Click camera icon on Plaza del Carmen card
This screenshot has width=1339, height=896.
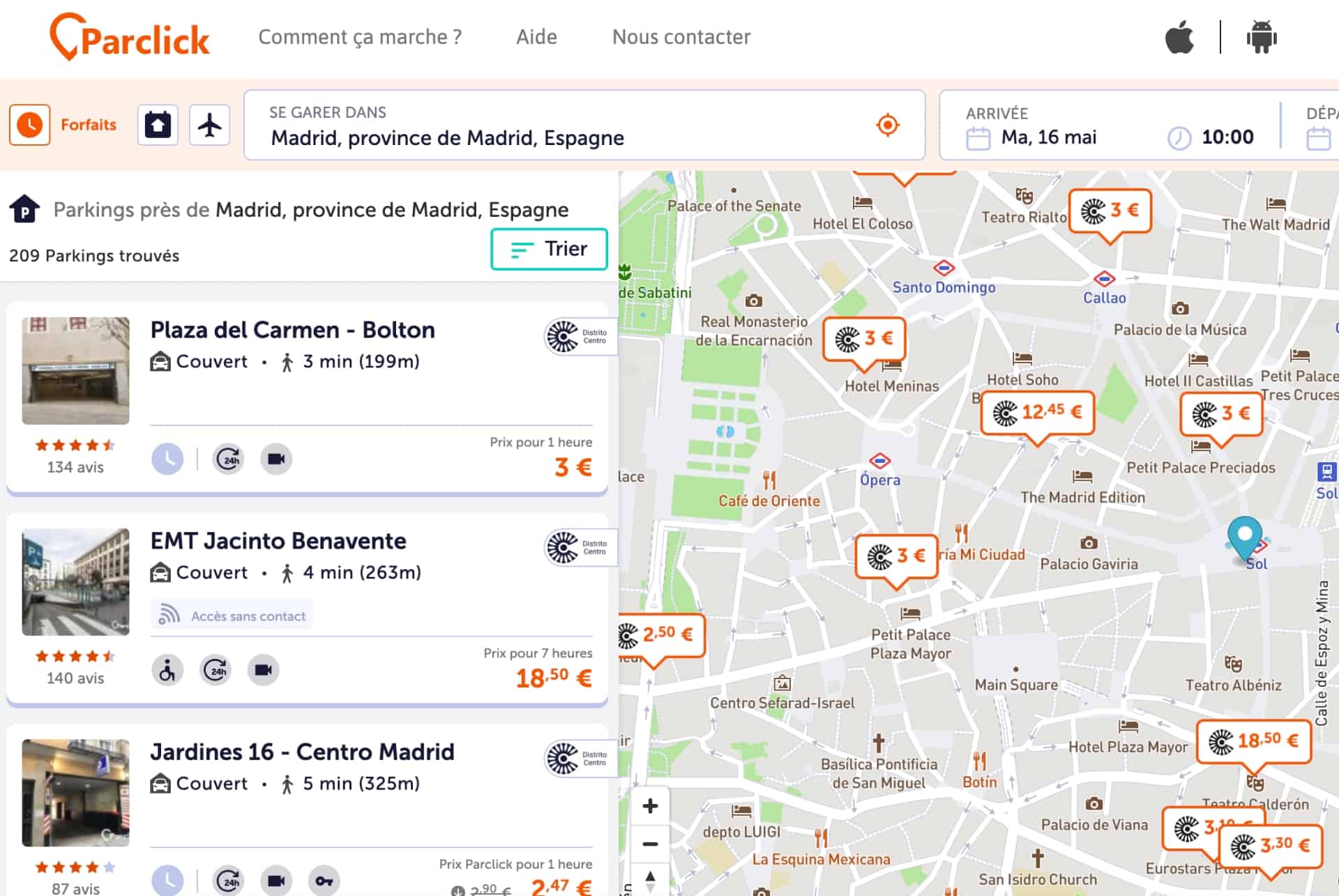click(276, 459)
